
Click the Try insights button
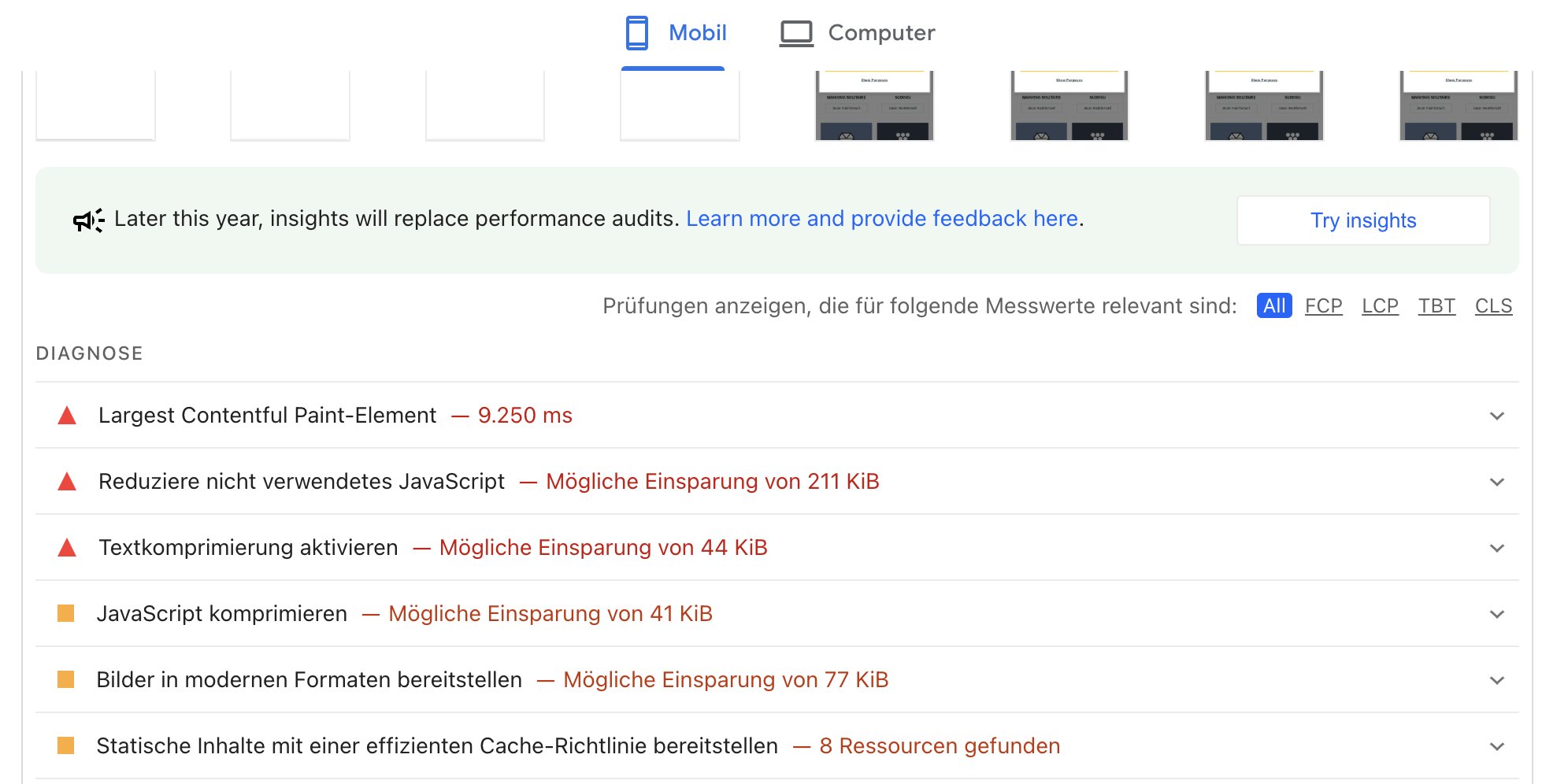[x=1362, y=220]
